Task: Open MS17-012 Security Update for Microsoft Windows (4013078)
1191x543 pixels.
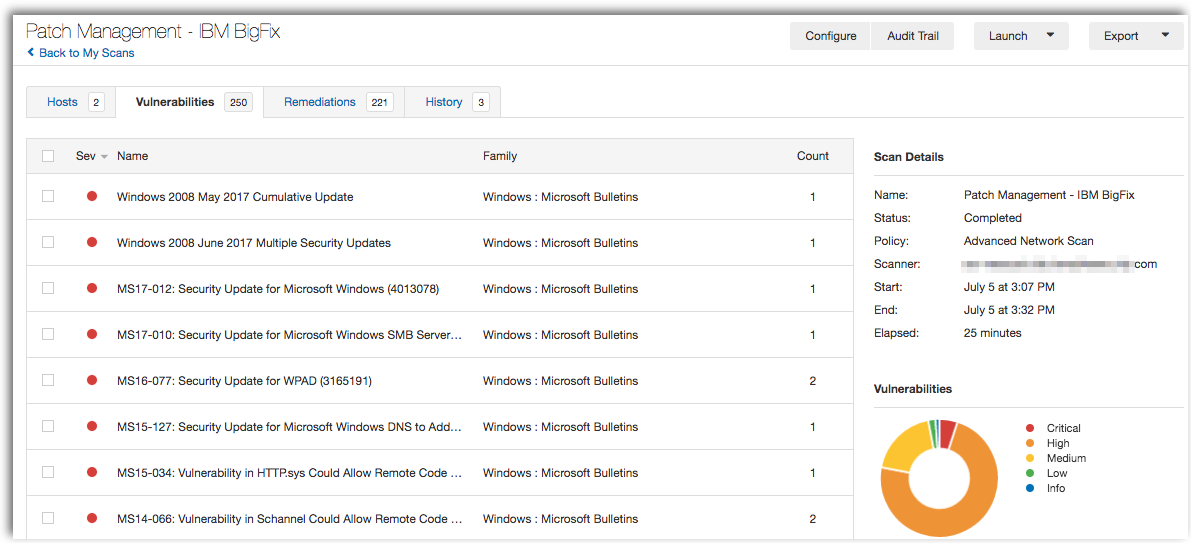Action: (x=278, y=289)
